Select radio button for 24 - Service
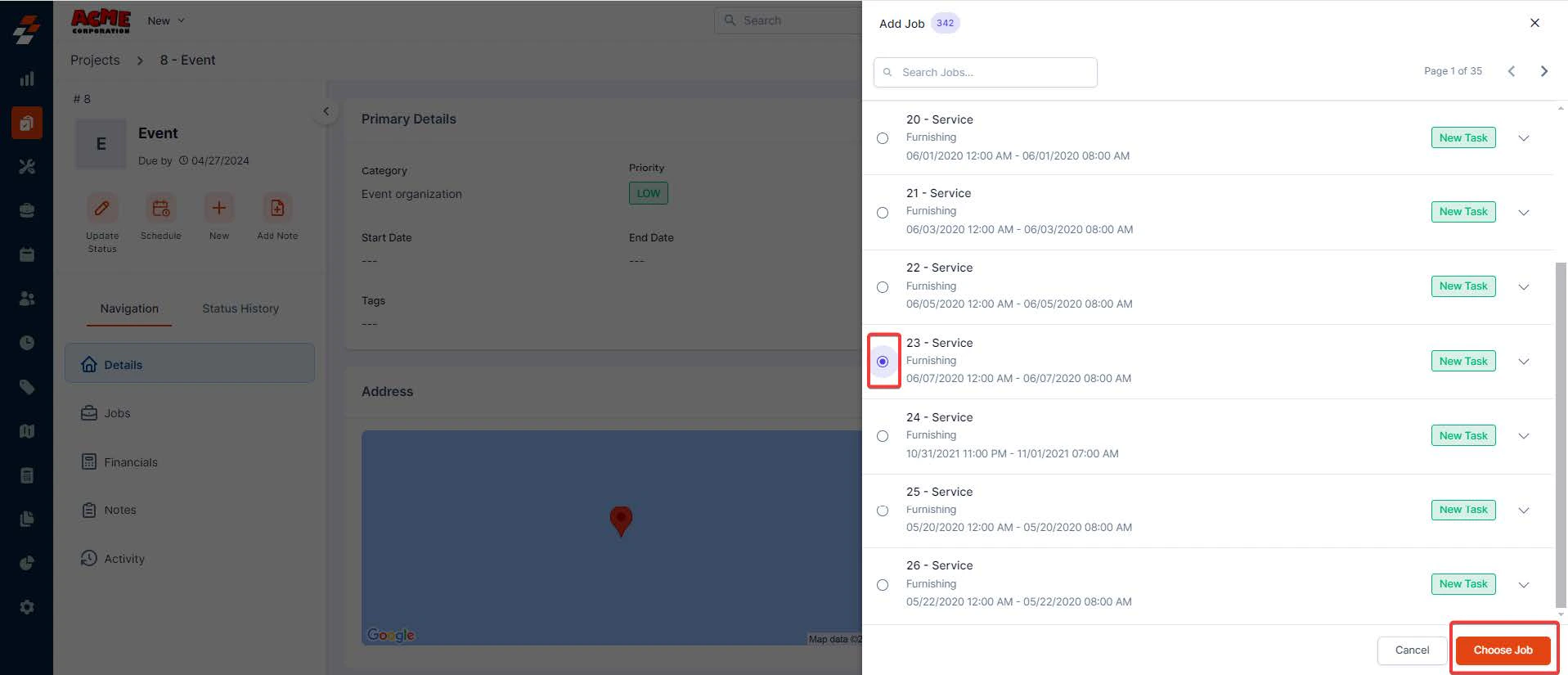 click(883, 436)
